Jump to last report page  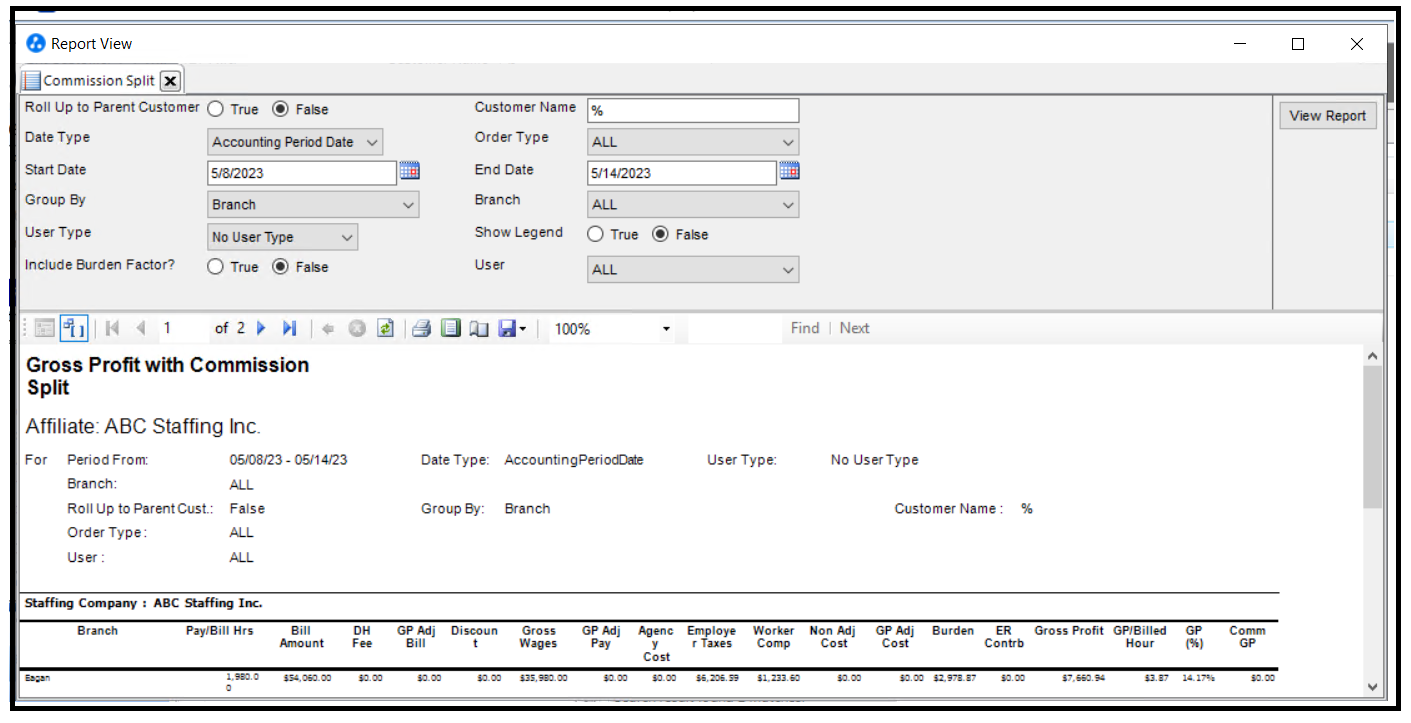click(x=289, y=328)
